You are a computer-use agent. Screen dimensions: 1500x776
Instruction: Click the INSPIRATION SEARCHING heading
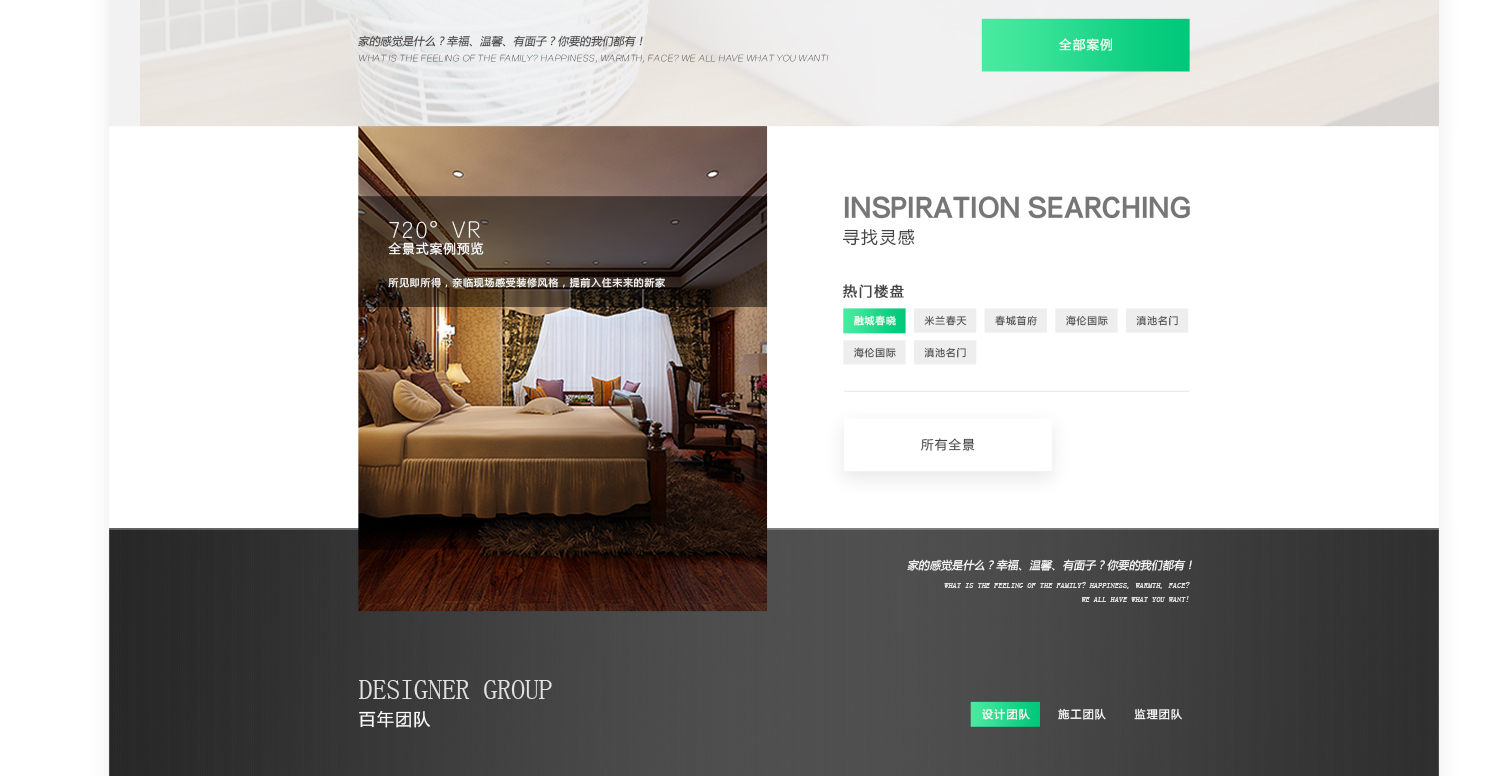1016,208
